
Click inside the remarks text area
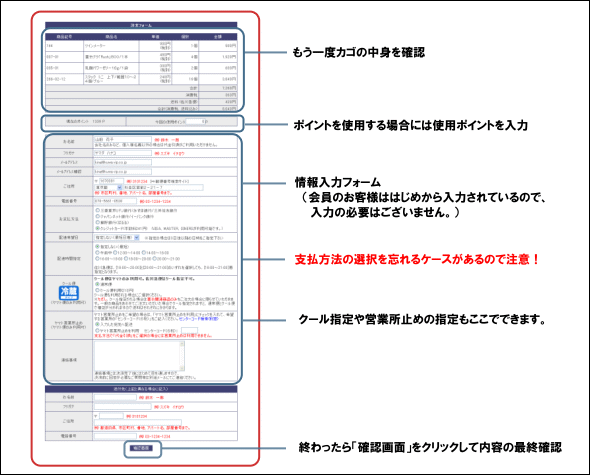[137, 356]
